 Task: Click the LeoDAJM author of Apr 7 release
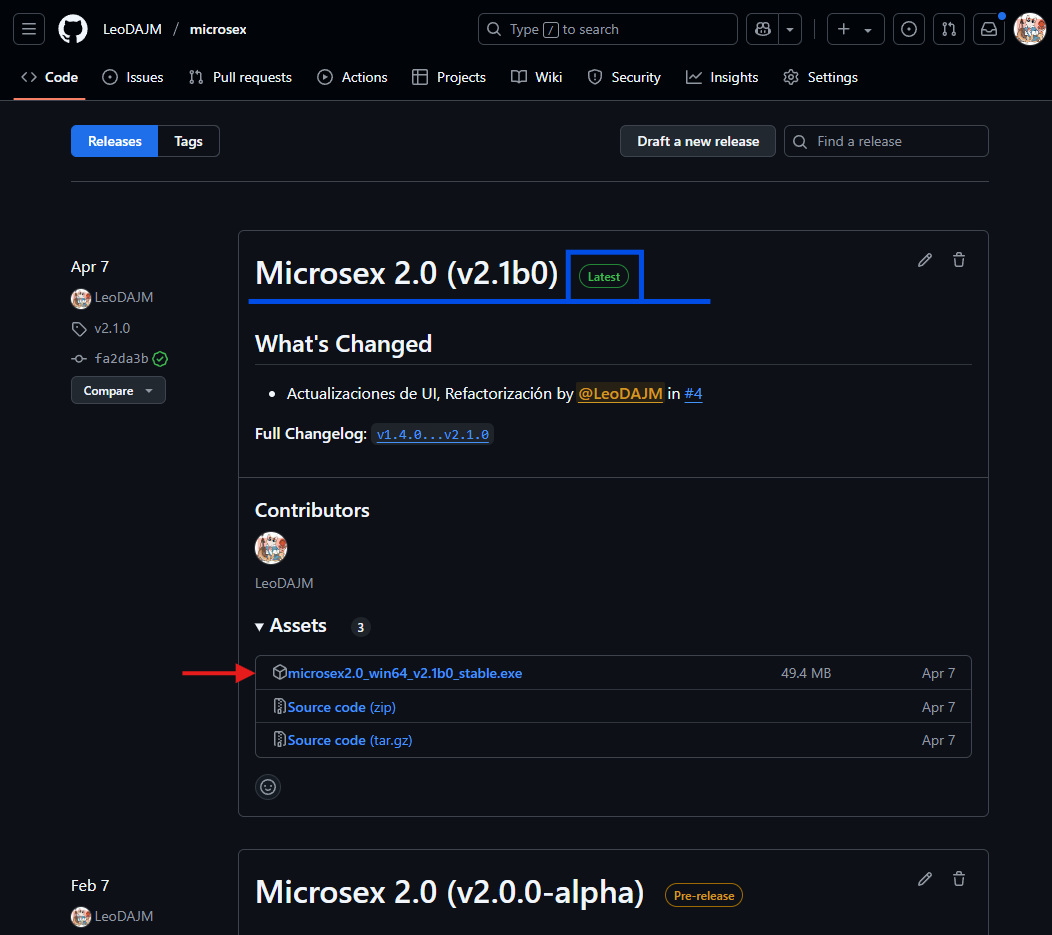[123, 297]
